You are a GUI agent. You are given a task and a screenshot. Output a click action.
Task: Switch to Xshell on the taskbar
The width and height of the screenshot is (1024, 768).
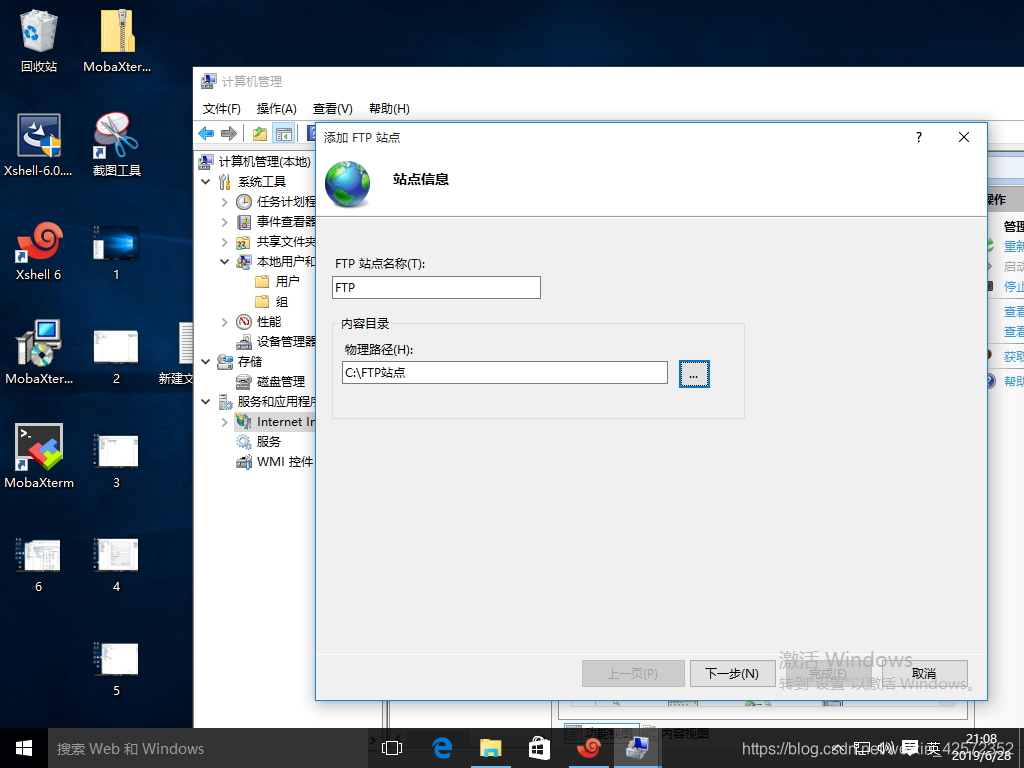[x=589, y=748]
